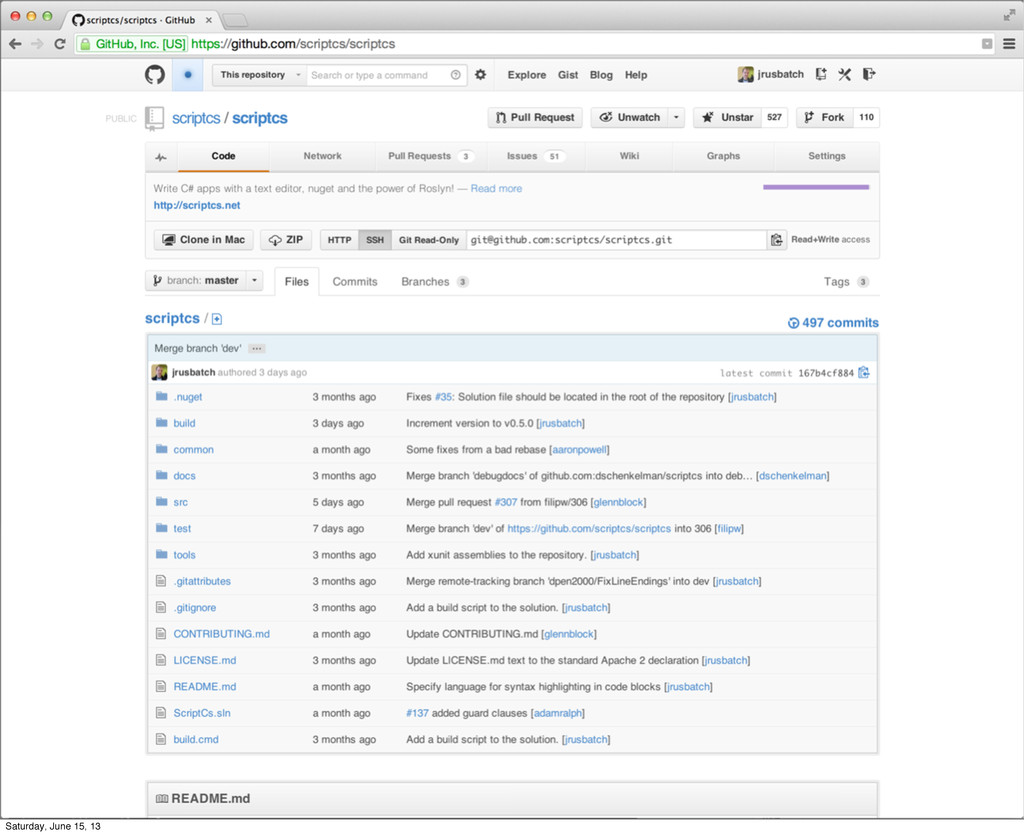Open the Wiki tab
This screenshot has width=1024, height=835.
click(629, 156)
